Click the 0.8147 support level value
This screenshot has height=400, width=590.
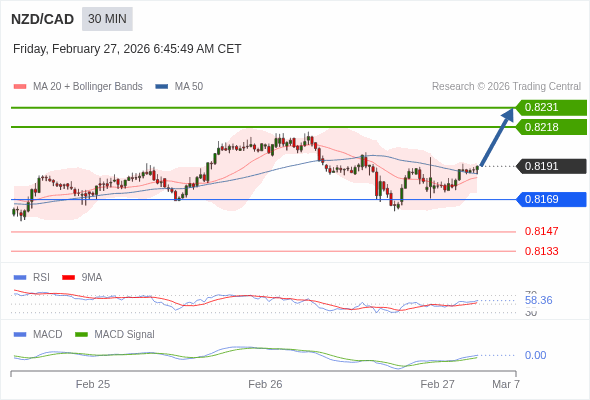click(541, 231)
